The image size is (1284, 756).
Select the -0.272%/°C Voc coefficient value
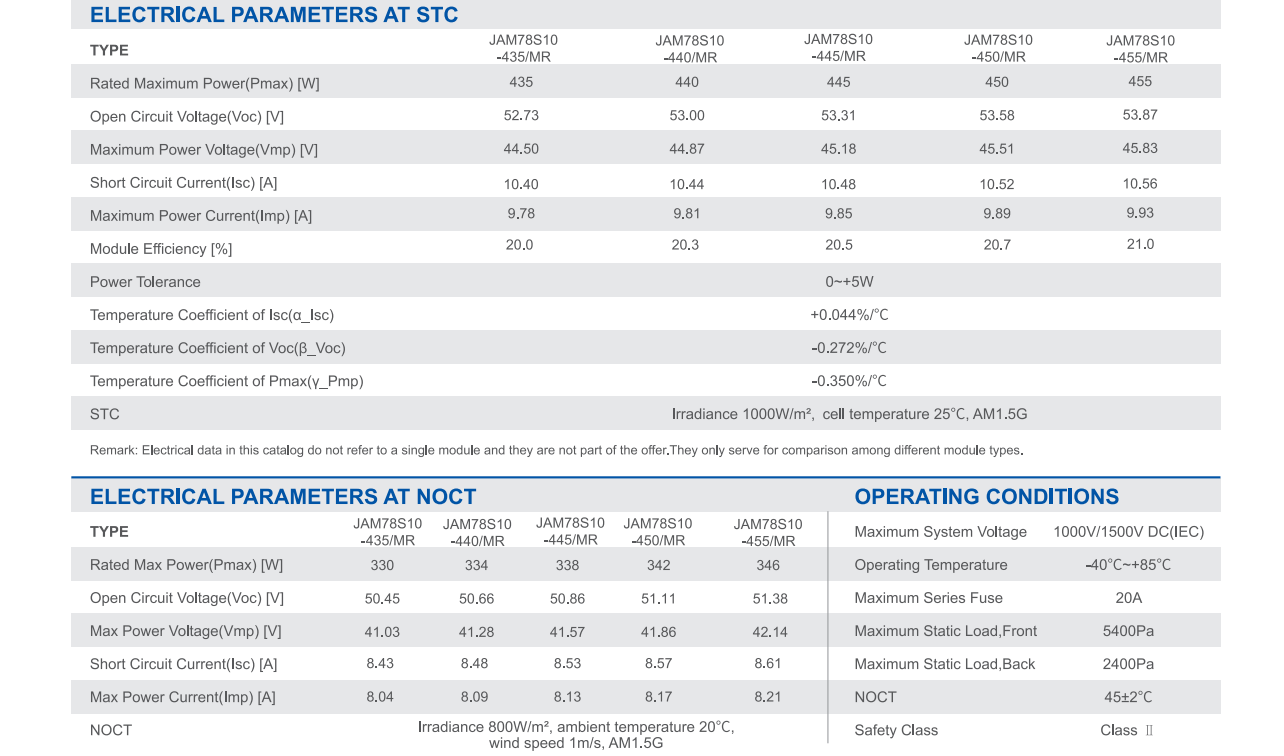tap(849, 348)
